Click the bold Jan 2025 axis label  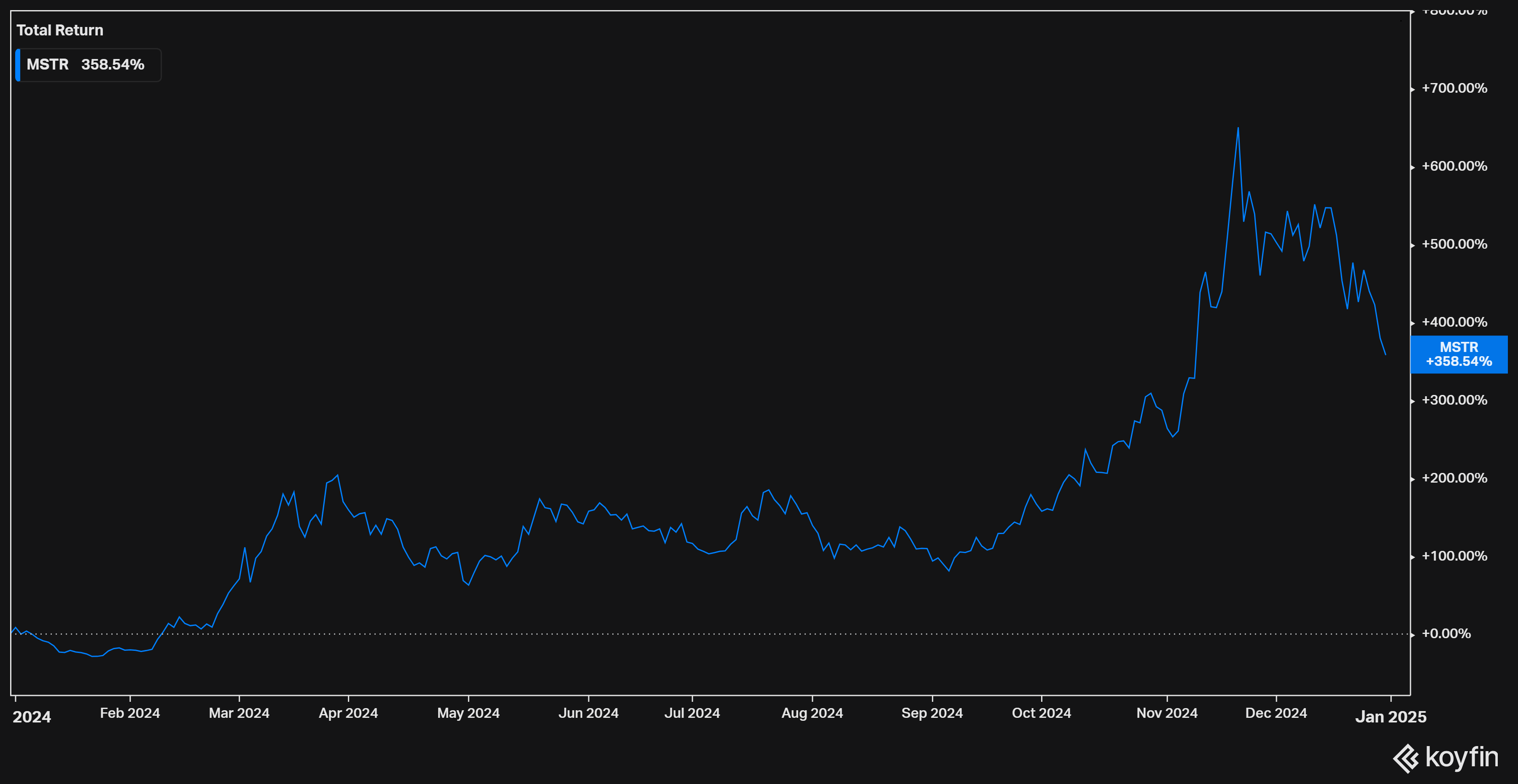[x=1391, y=716]
